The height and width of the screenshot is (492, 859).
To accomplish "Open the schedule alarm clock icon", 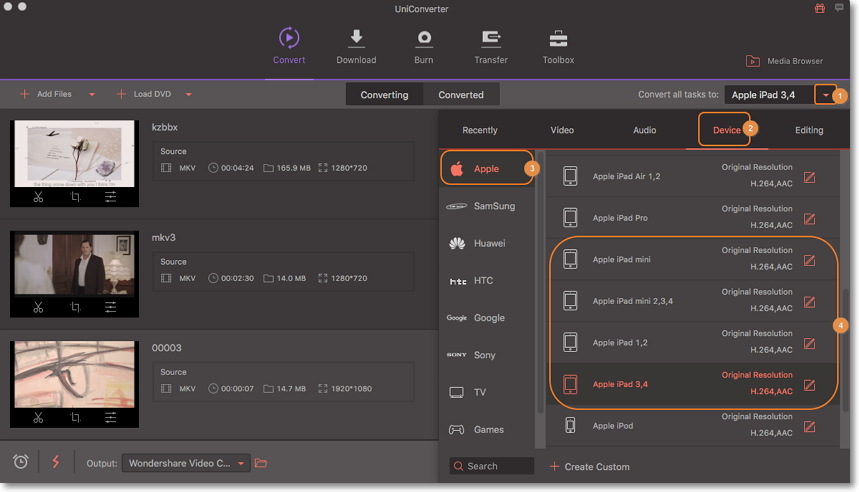I will click(21, 462).
